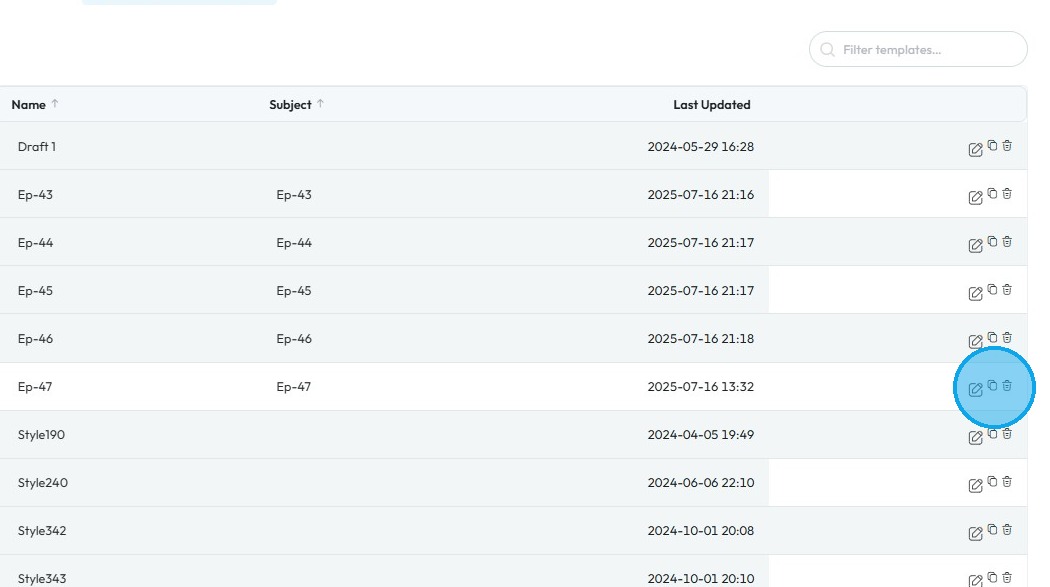This screenshot has width=1050, height=587.
Task: Delete the Ep-44 template
Action: click(1007, 241)
